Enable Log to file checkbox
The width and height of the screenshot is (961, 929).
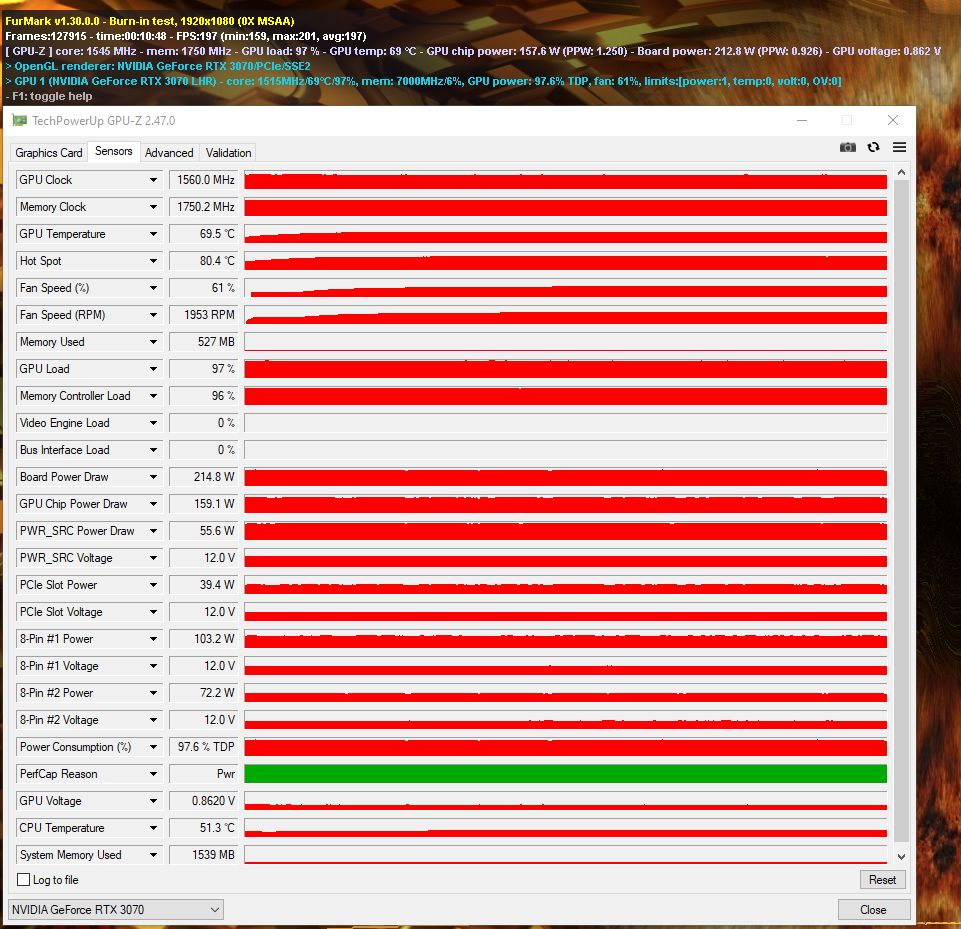tap(24, 879)
